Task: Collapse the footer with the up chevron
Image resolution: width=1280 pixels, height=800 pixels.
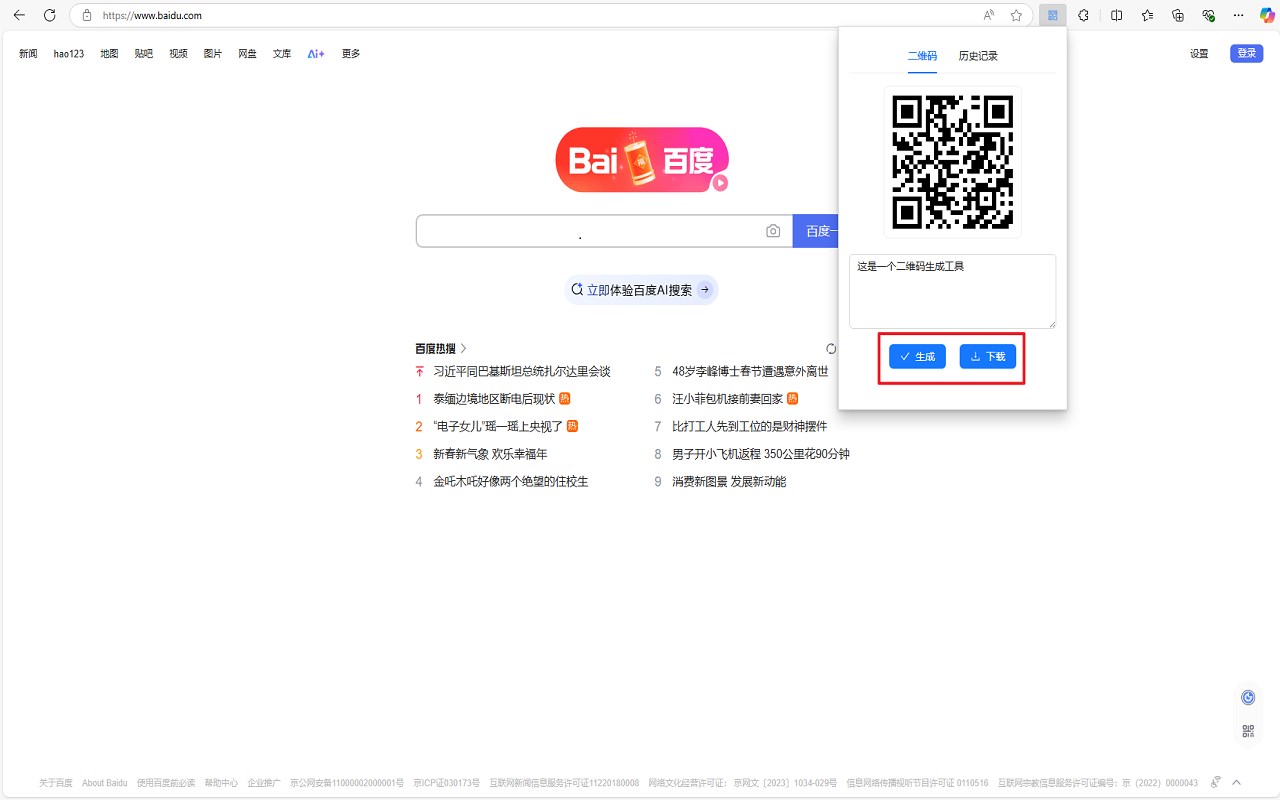Action: pyautogui.click(x=1236, y=782)
